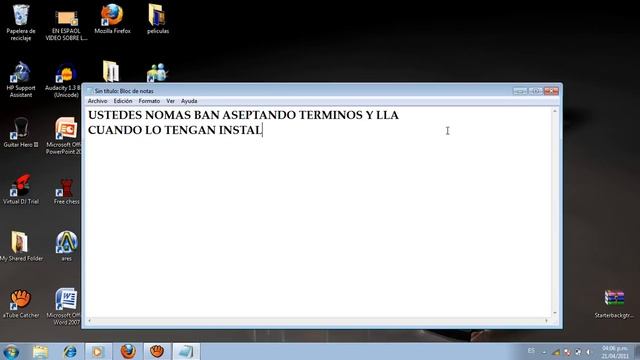Viewport: 640px width, 360px height.
Task: Click the Notepad vertical scrollbar down arrow
Action: [555, 313]
